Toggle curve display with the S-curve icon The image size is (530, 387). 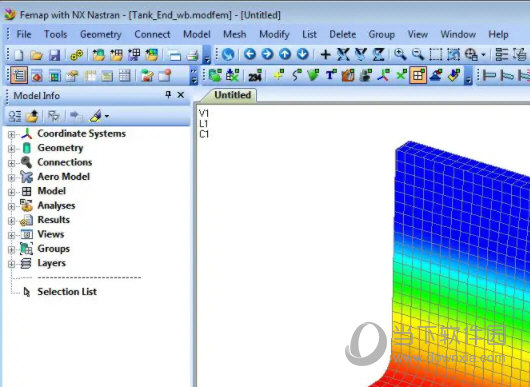pos(296,75)
